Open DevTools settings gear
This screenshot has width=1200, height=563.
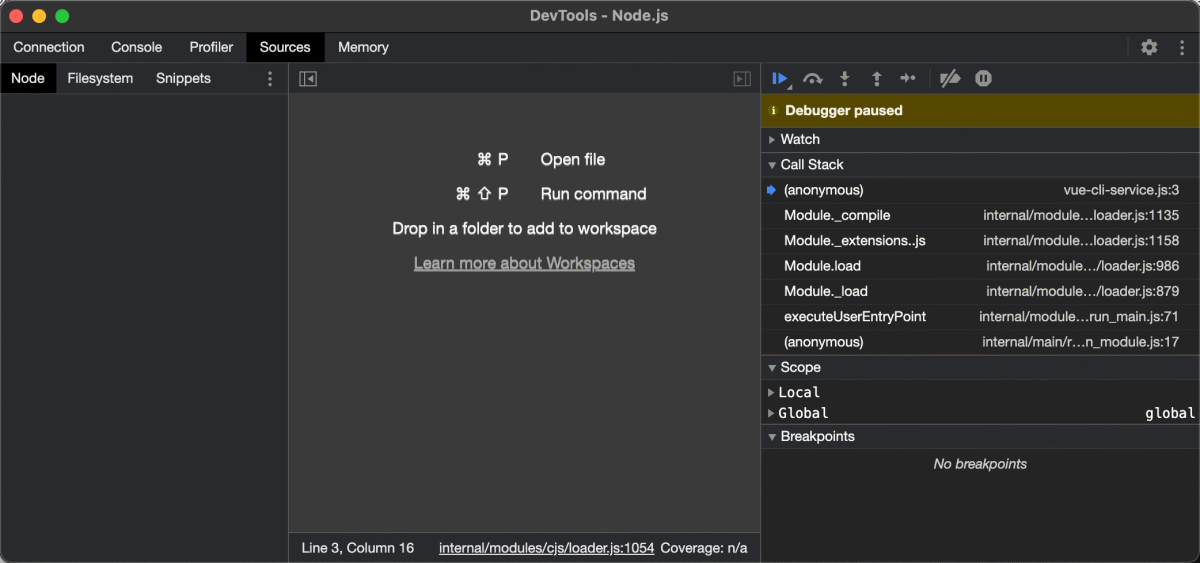(1149, 47)
